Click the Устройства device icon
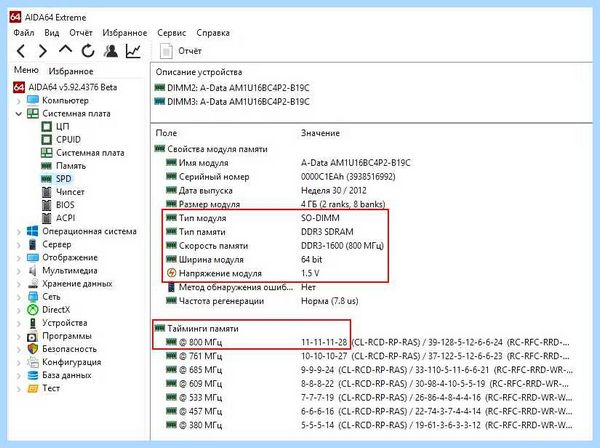Viewport: 600px width, 448px height. click(33, 323)
